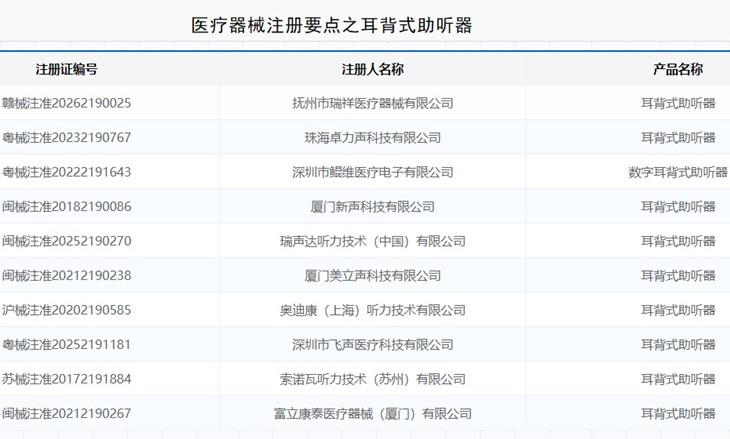Select registration number 闽械注准20212190238

[67, 275]
